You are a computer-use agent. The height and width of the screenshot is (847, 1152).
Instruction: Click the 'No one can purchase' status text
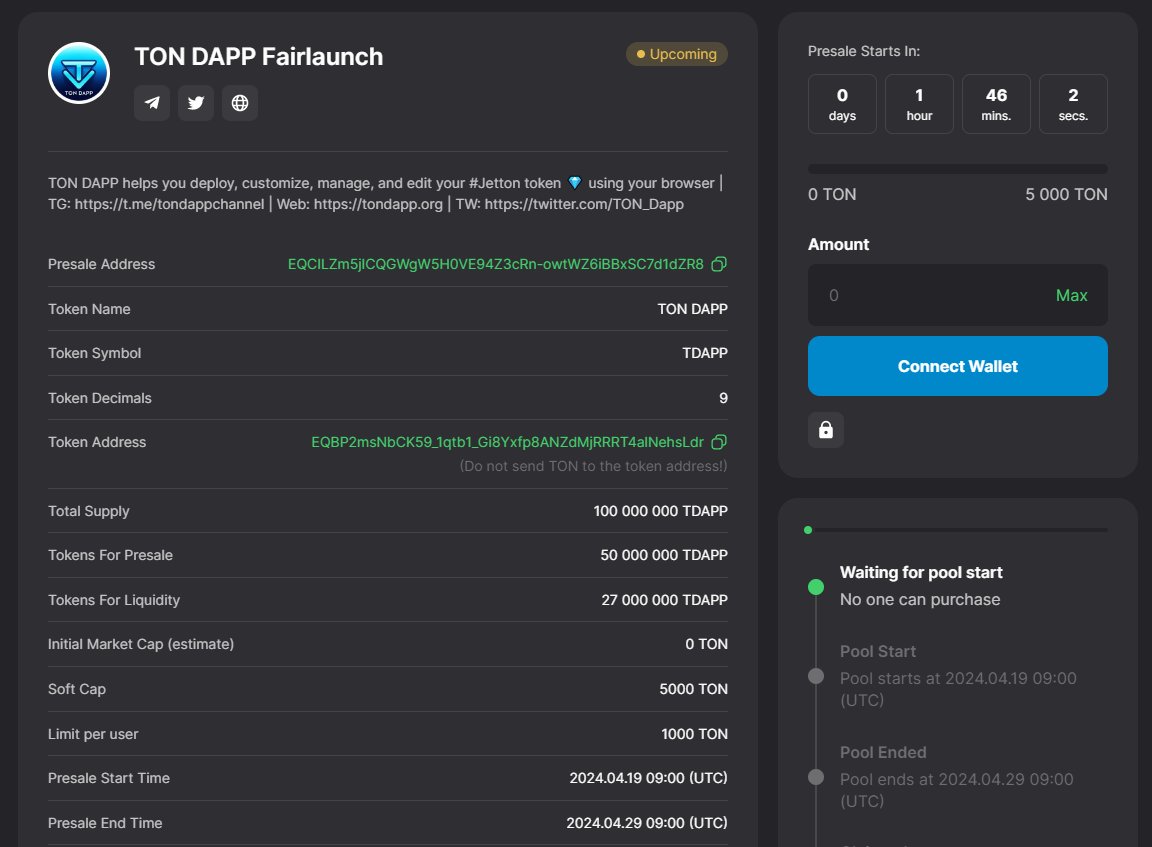click(x=920, y=599)
